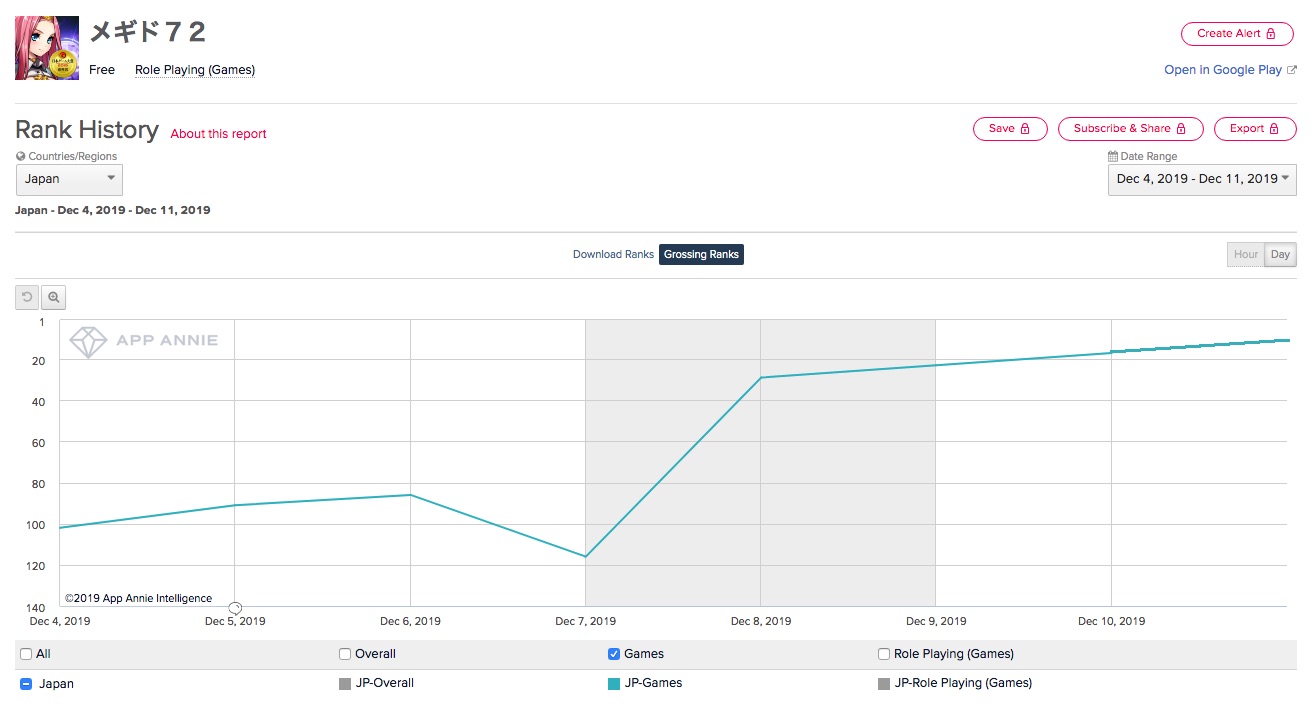Click the circle marker on the Dec 5 axis
Screen dimensions: 1313x720
(235, 608)
